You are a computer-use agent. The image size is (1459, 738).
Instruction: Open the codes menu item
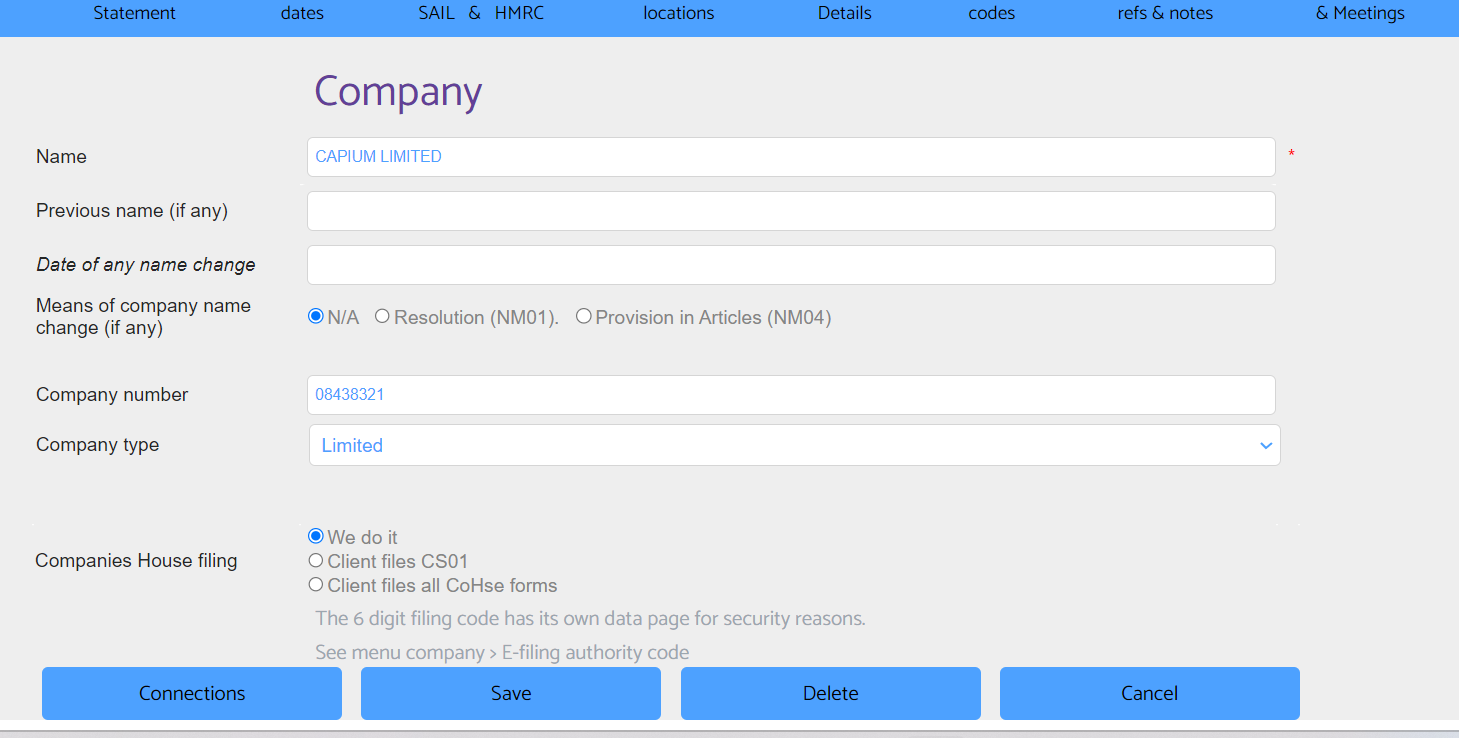pyautogui.click(x=992, y=13)
